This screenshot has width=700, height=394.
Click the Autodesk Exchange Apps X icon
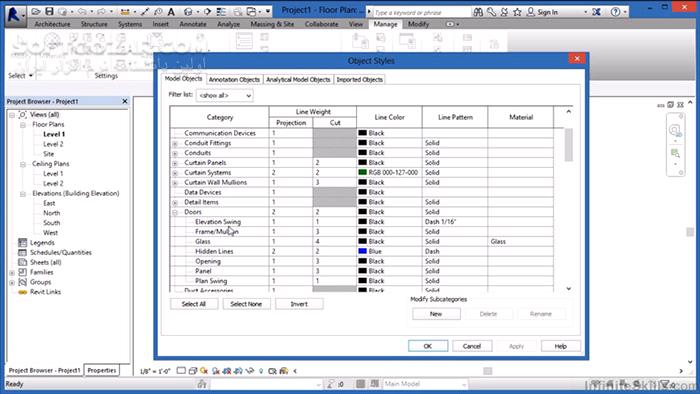tap(596, 12)
